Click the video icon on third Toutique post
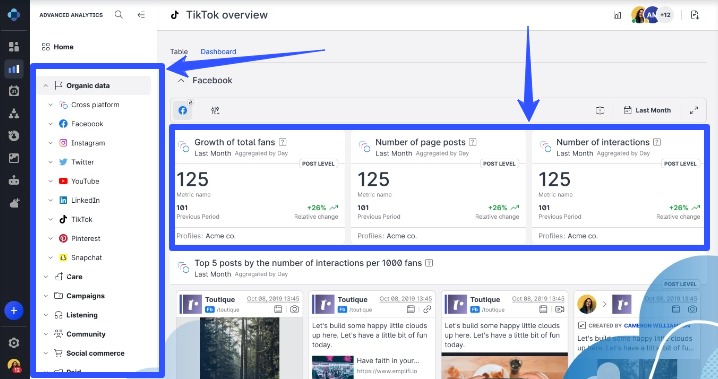718x379 pixels. [x=560, y=309]
